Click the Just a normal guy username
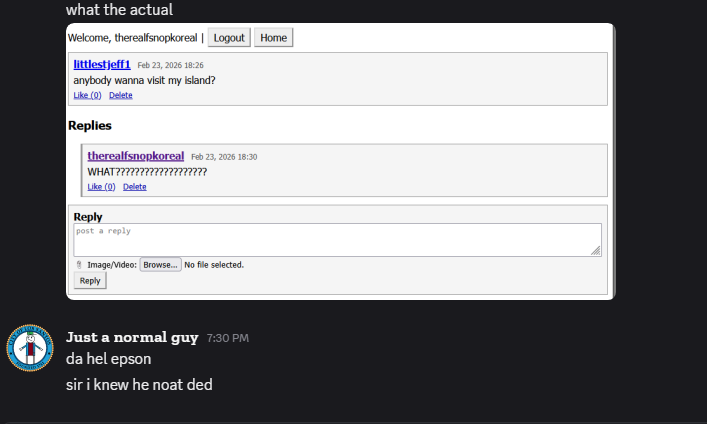This screenshot has height=424, width=707. [132, 337]
